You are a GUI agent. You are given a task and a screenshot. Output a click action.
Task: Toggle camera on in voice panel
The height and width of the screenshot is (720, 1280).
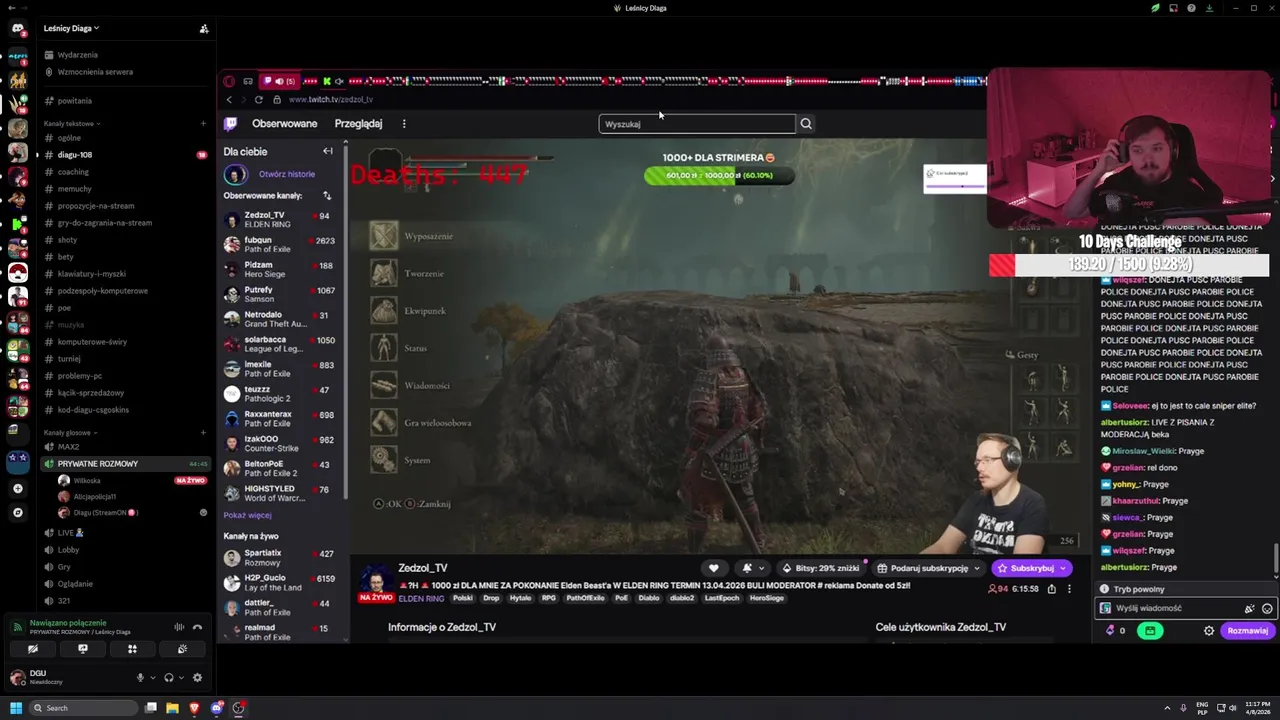[32, 649]
